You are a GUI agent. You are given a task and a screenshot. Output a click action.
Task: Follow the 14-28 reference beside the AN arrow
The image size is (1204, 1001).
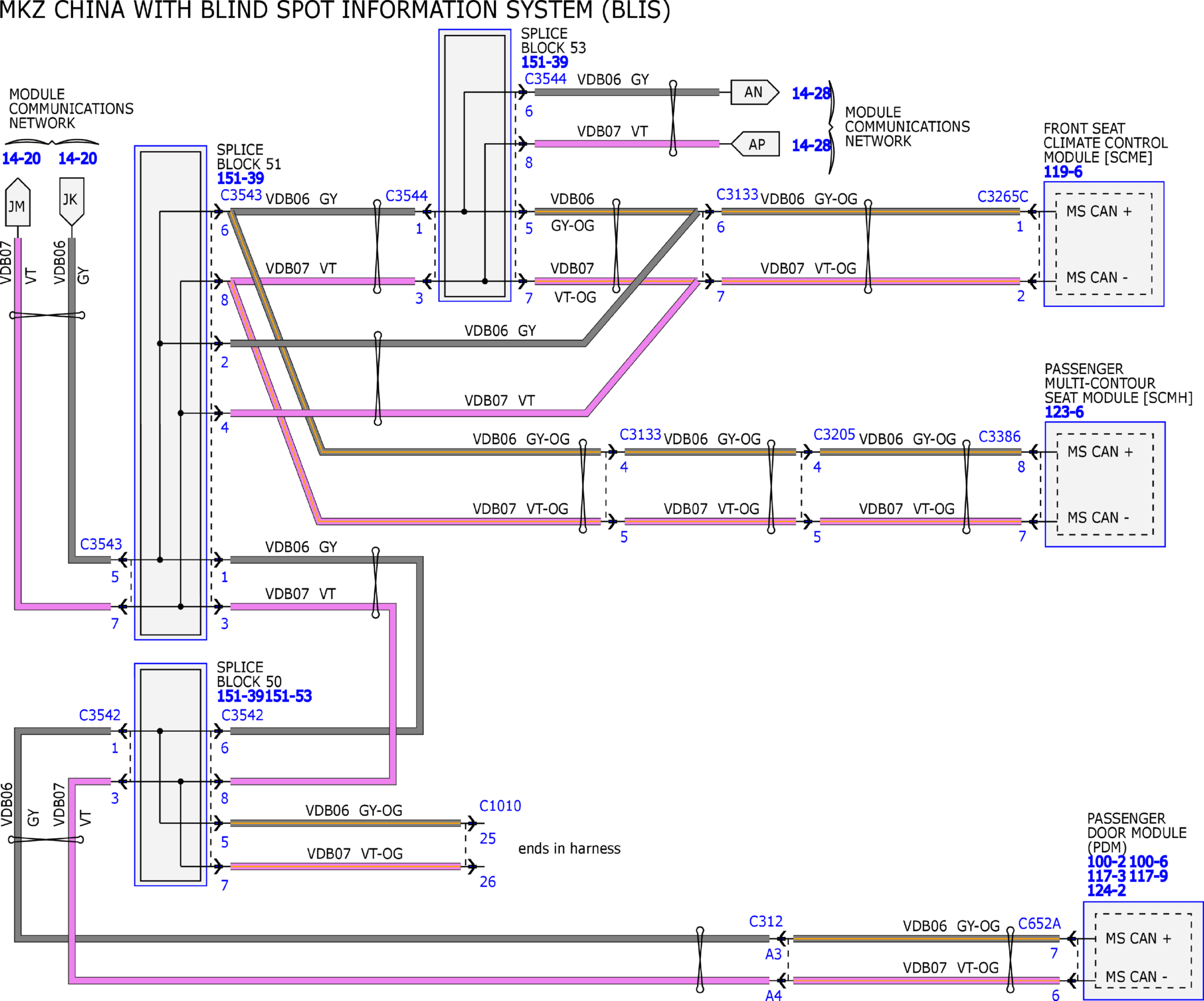pyautogui.click(x=811, y=93)
